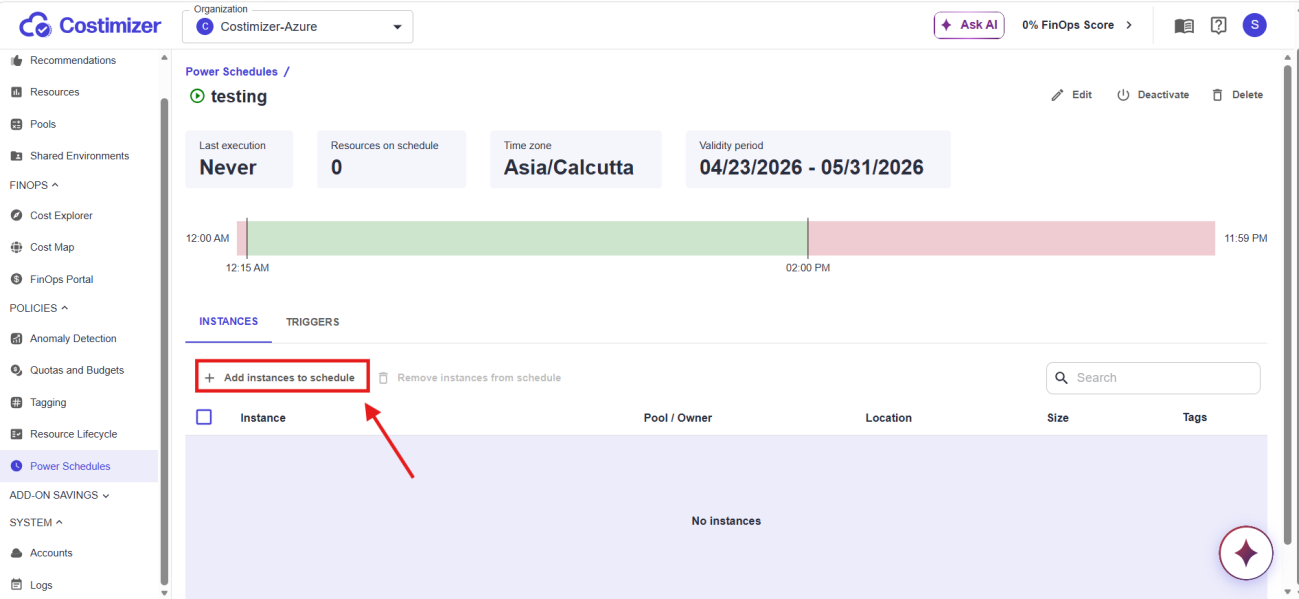This screenshot has width=1299, height=599.
Task: Deactivate the testing schedule
Action: 1153,95
